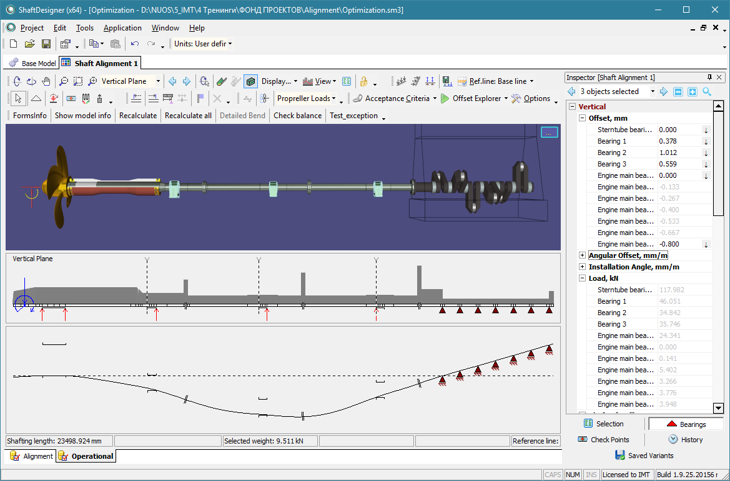
Task: Click Show model info button
Action: click(83, 115)
